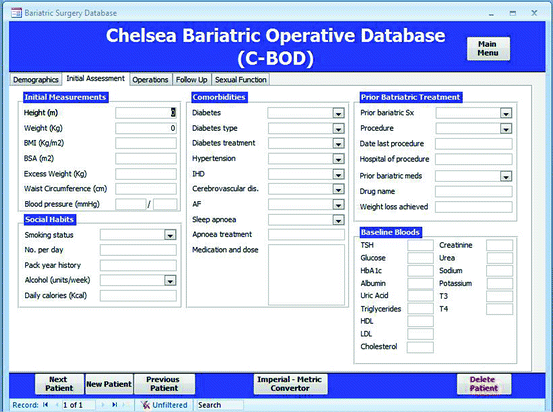This screenshot has height=412, width=553.
Task: Open the Sleep apnoea dropdown
Action: point(338,220)
